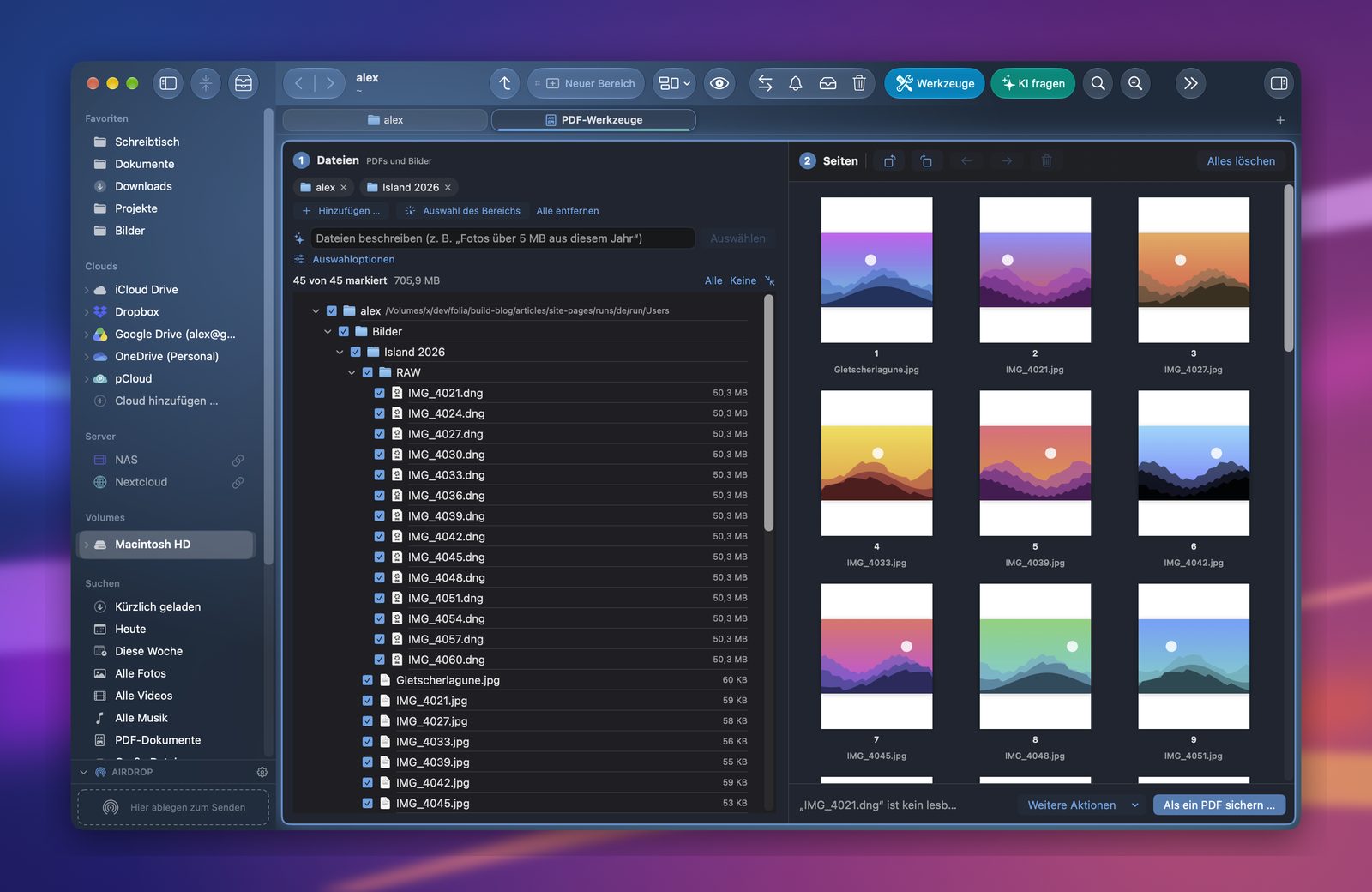Click the AirDrop settings gear
The image size is (1372, 892).
coord(262,772)
